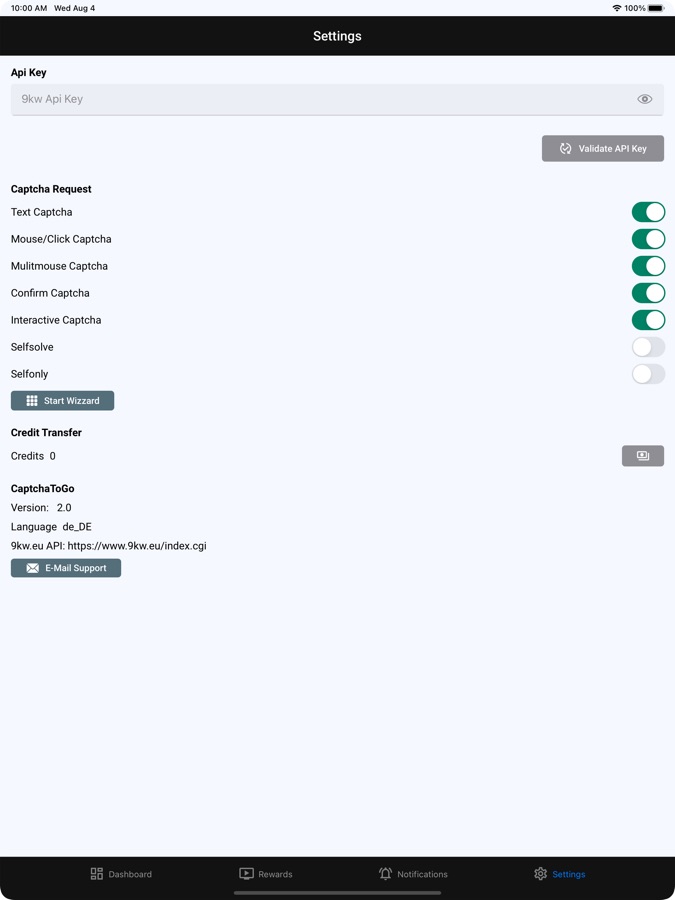The image size is (675, 900).
Task: Turn off Mouse/Click Captcha
Action: 648,239
